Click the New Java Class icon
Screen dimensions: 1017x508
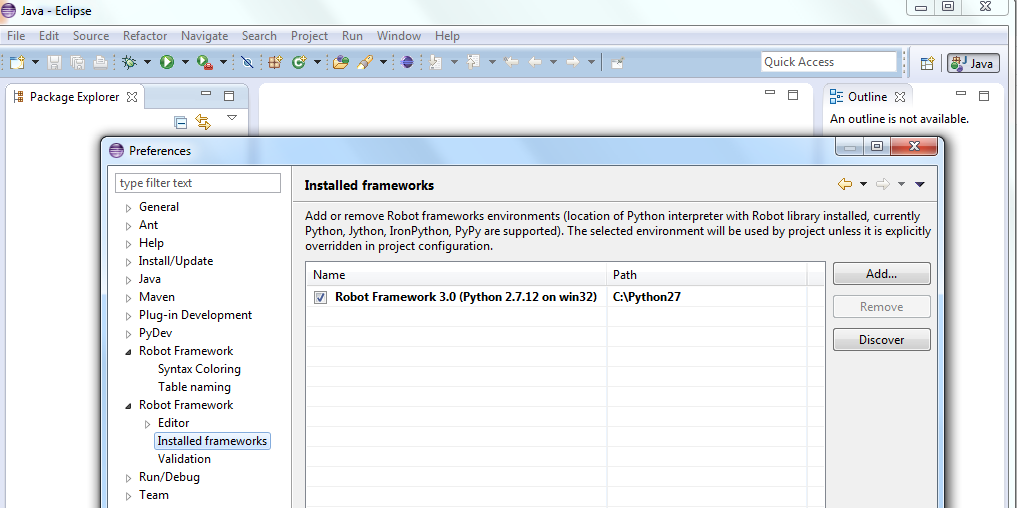[x=299, y=62]
